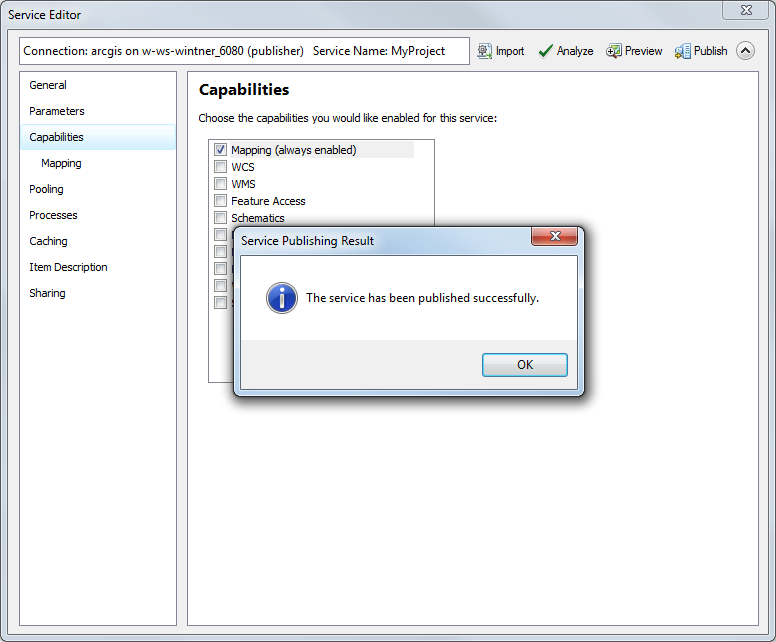Image resolution: width=776 pixels, height=642 pixels.
Task: Click the Capabilities heading text
Action: click(244, 90)
